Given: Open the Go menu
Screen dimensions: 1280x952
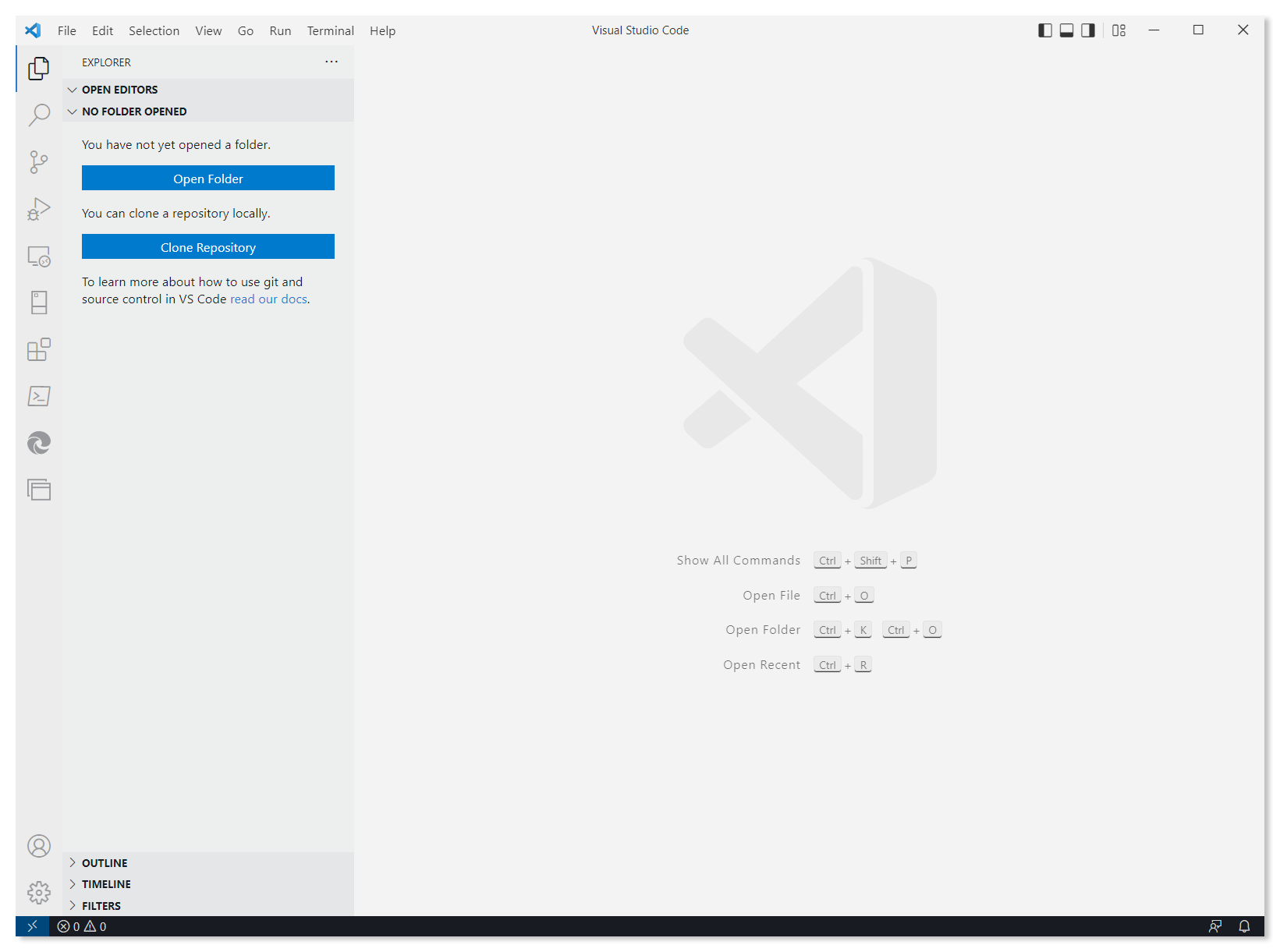Looking at the screenshot, I should [x=246, y=30].
